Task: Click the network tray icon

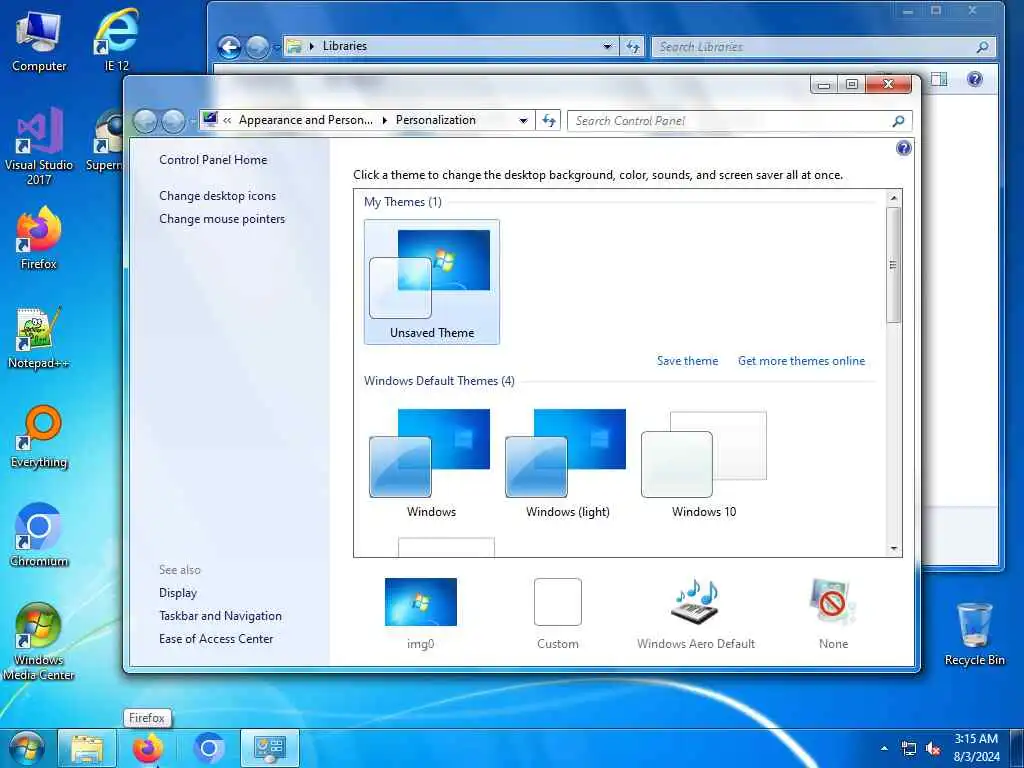Action: [x=908, y=748]
